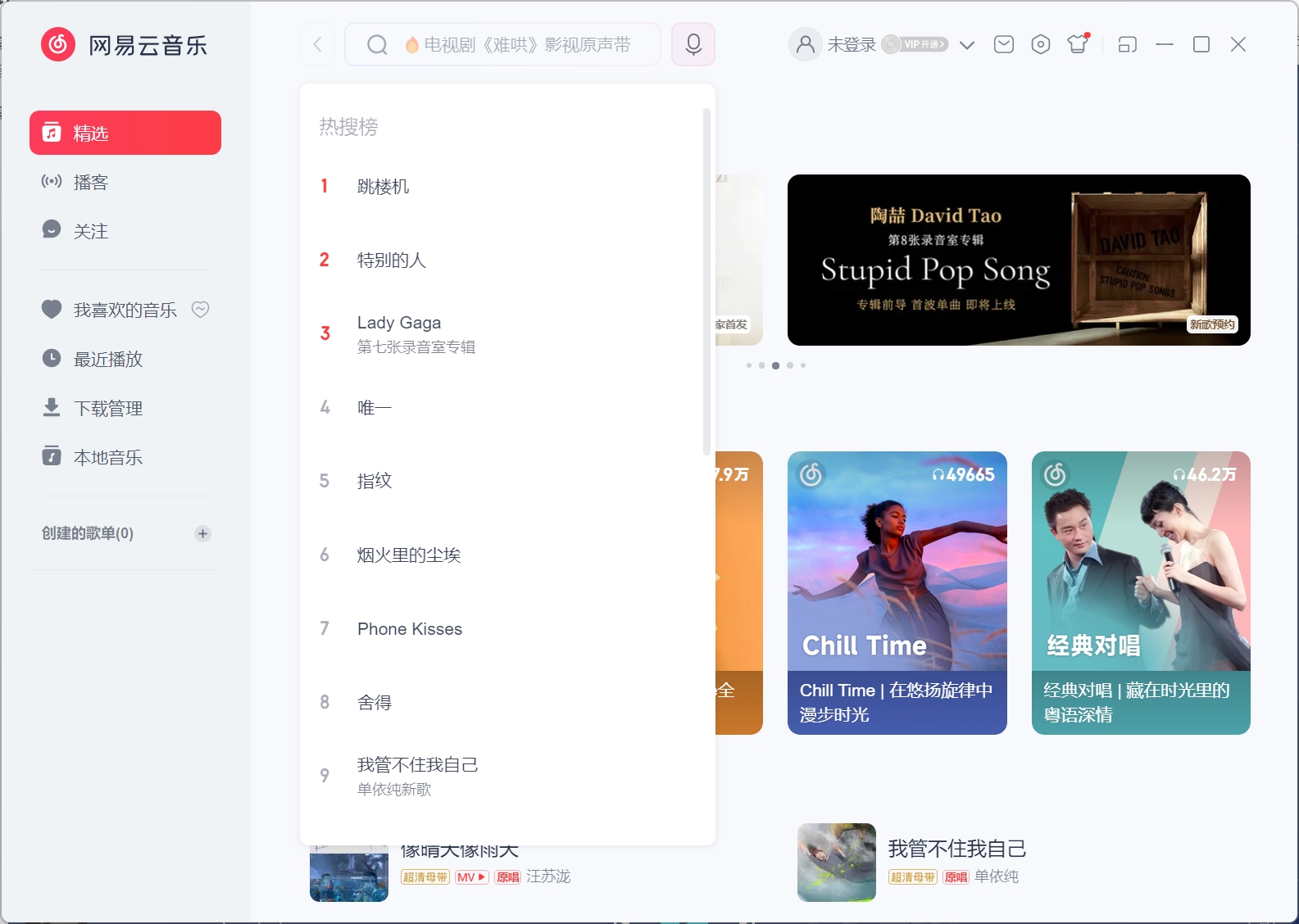1299x924 pixels.
Task: Click artist name 单依纯
Action: coord(997,876)
